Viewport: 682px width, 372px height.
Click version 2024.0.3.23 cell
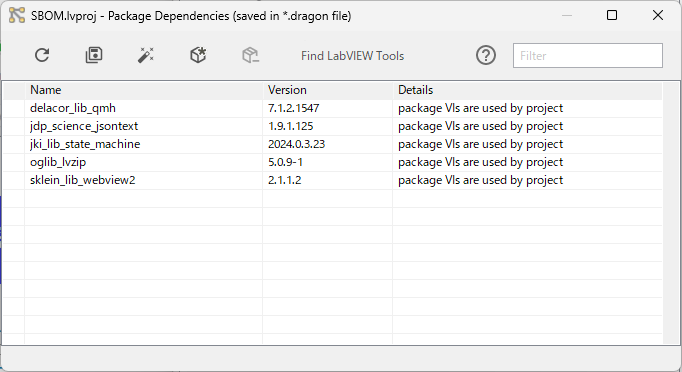click(328, 144)
